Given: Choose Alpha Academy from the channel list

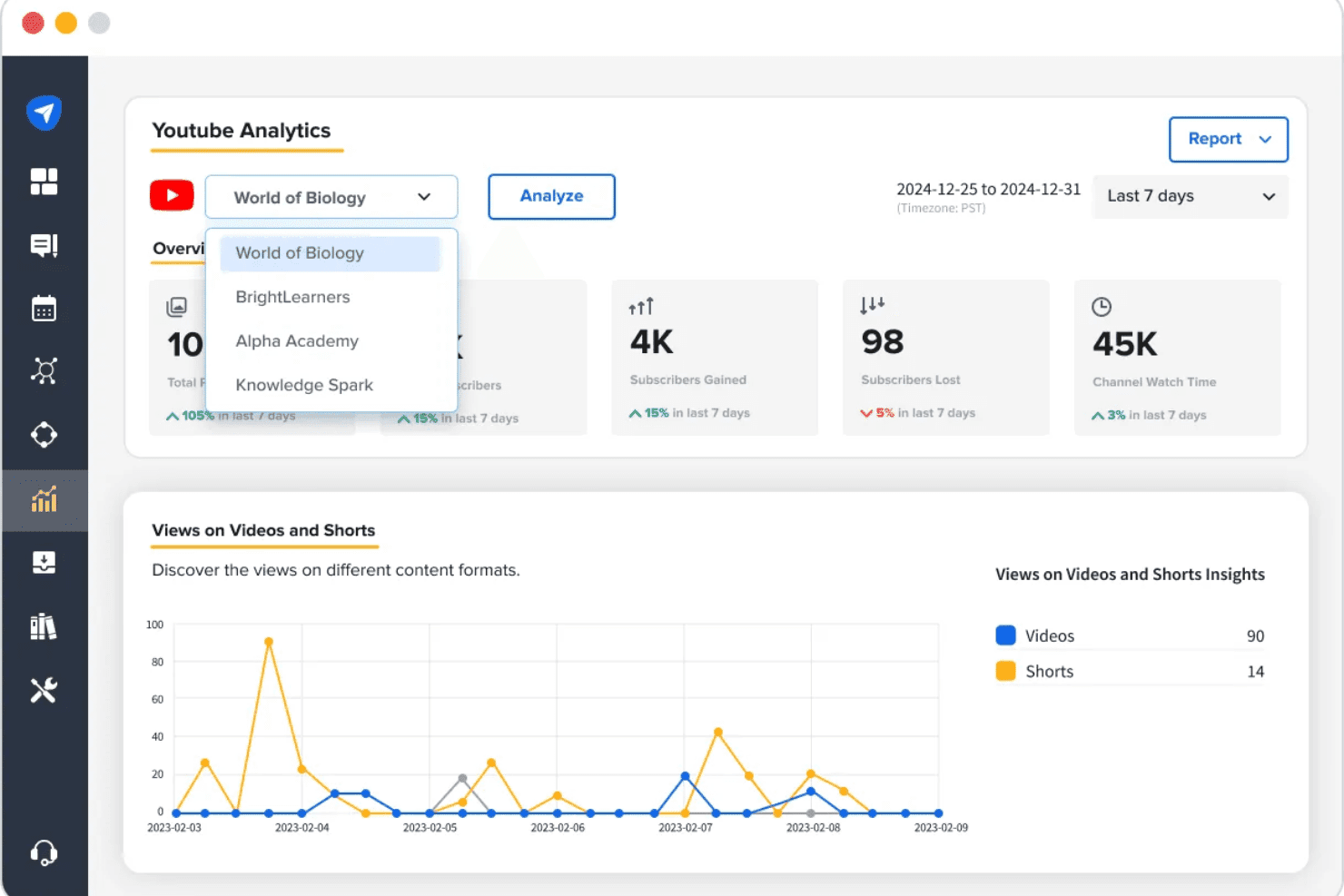Looking at the screenshot, I should [297, 341].
